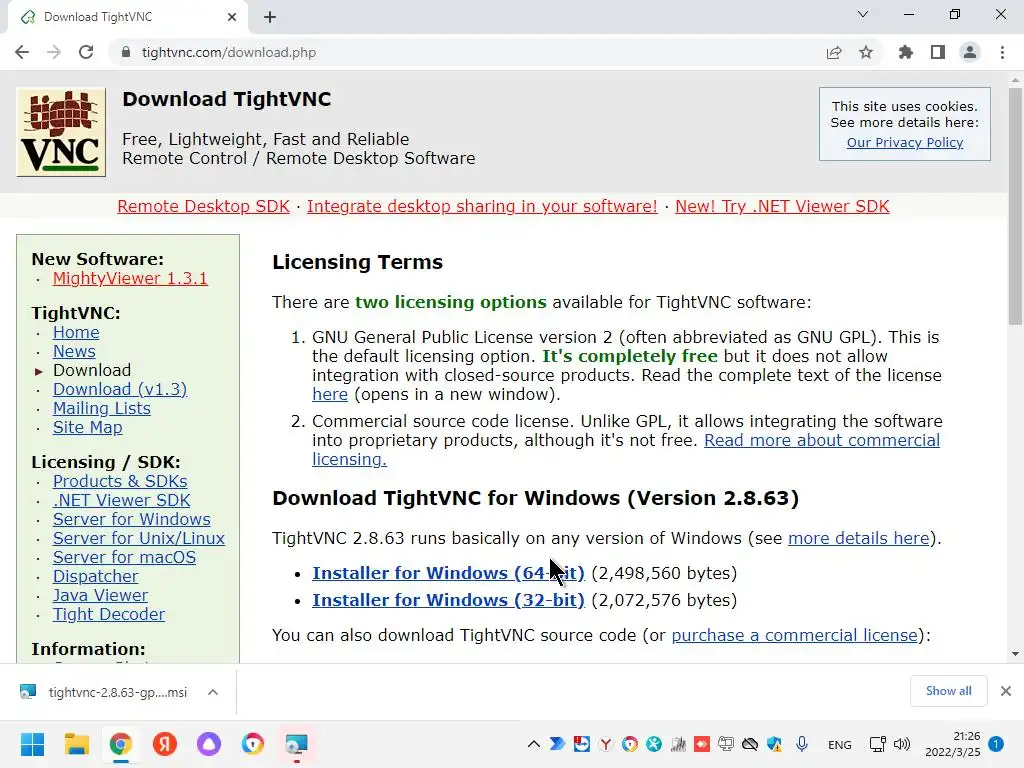Viewport: 1024px width, 768px height.
Task: Open the Windows Start menu
Action: coord(32,744)
